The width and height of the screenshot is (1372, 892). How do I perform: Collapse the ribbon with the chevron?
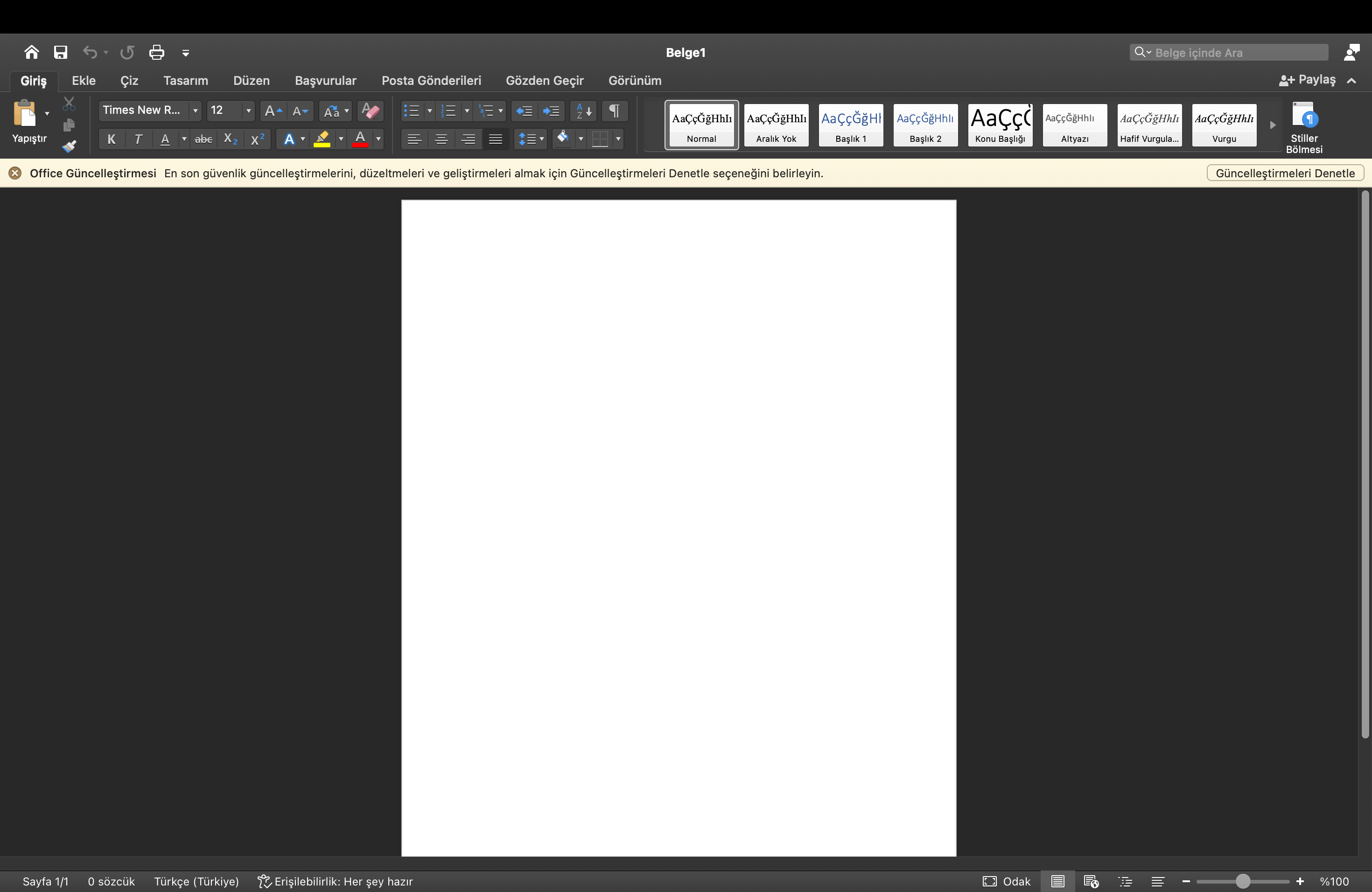[x=1352, y=81]
